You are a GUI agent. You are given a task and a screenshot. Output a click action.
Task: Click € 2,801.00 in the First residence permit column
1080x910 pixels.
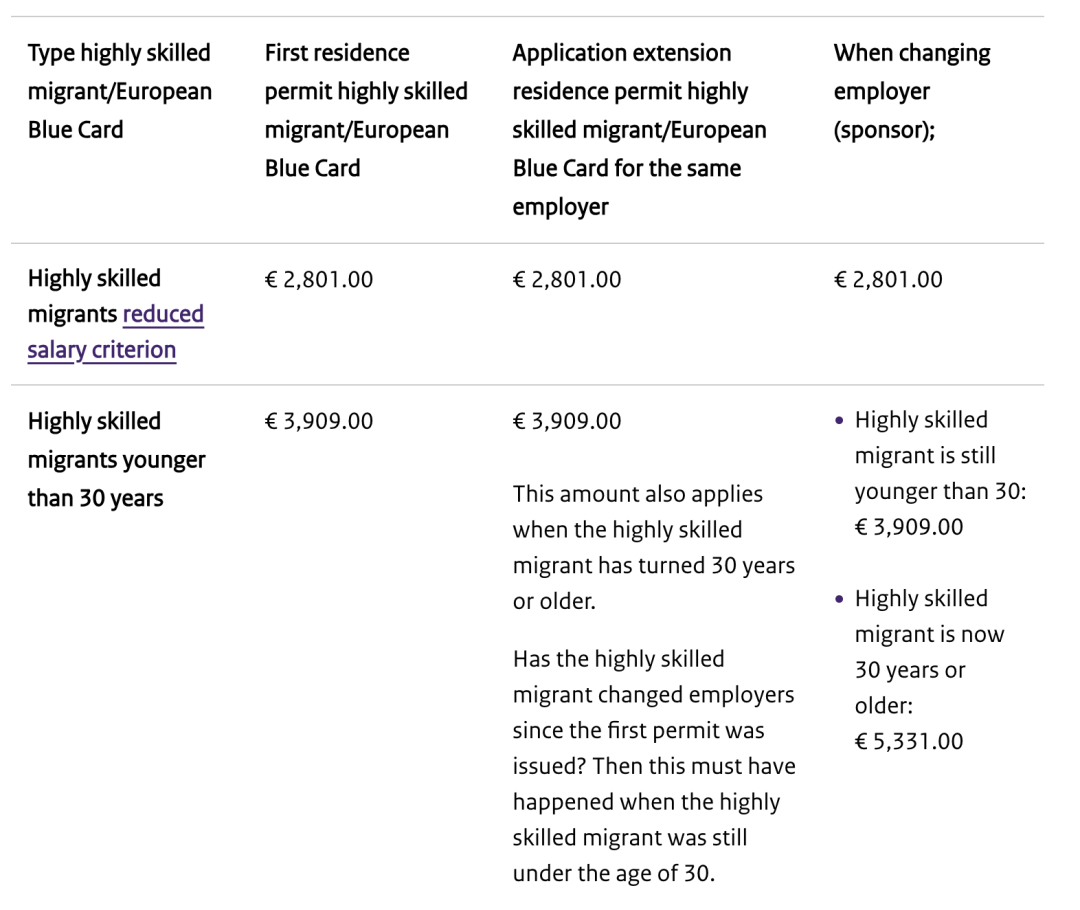pyautogui.click(x=319, y=280)
